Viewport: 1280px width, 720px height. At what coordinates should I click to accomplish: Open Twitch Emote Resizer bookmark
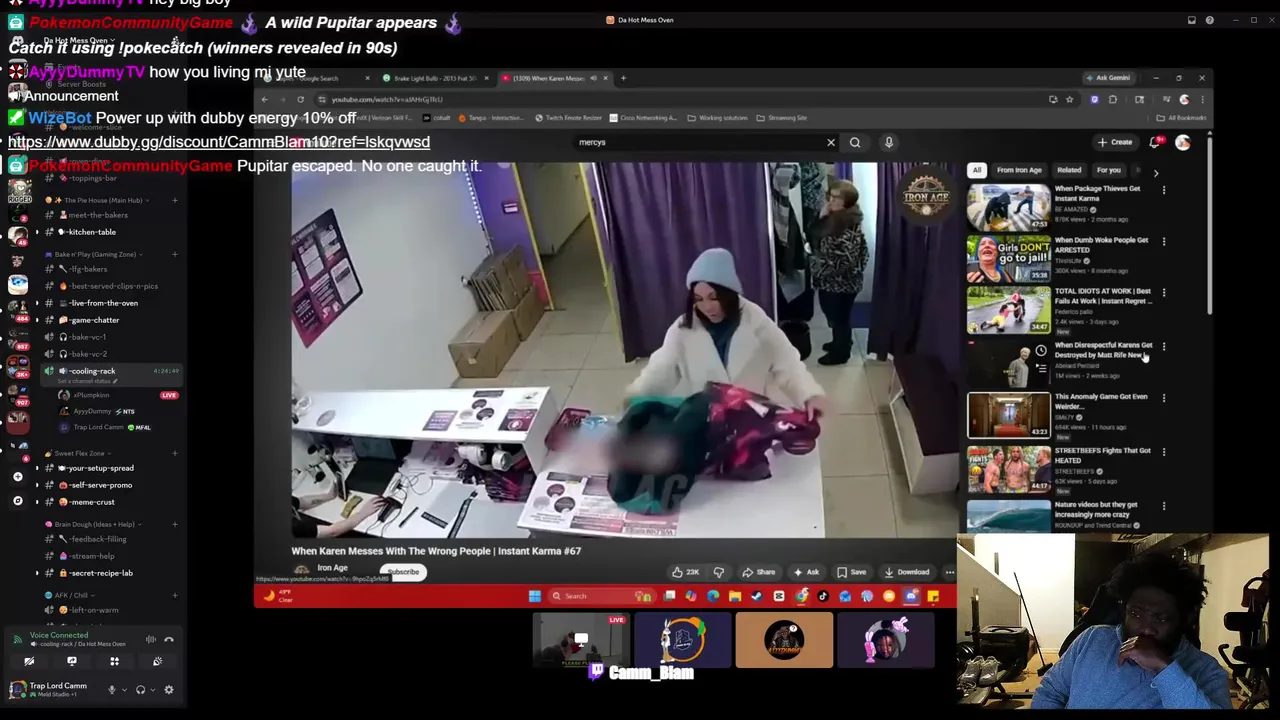pyautogui.click(x=570, y=118)
